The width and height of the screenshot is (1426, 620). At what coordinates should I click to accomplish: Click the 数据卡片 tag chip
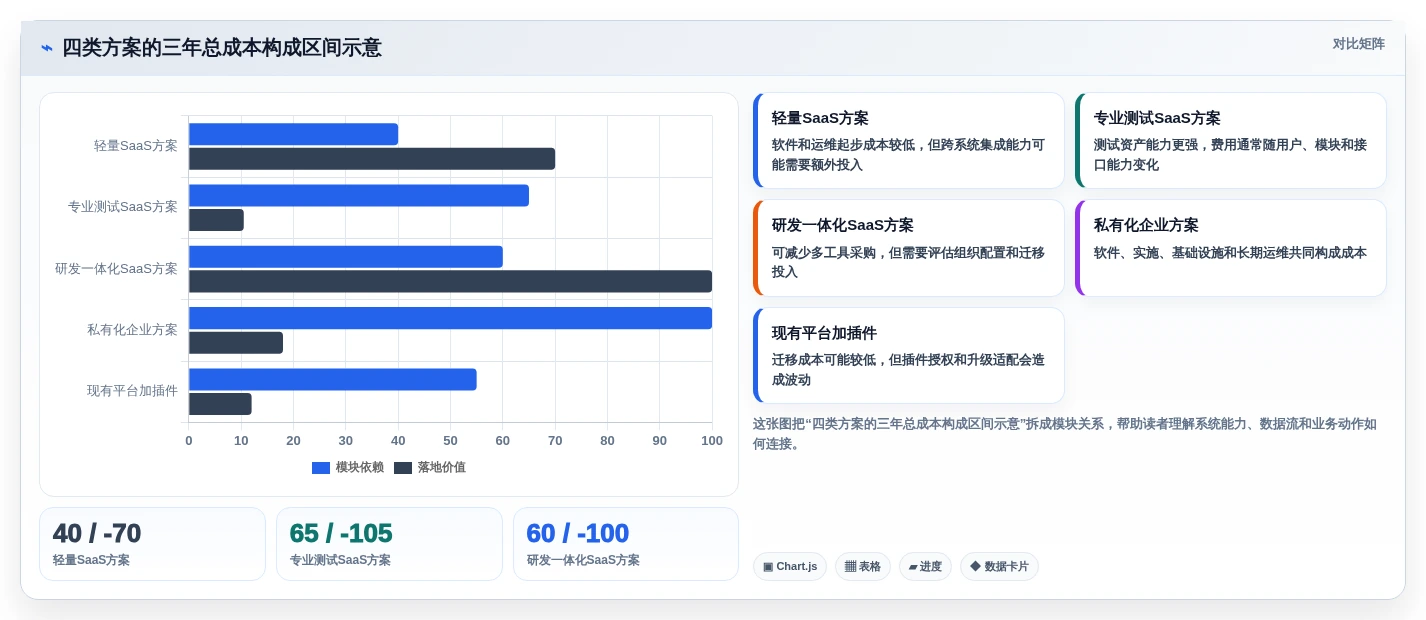tap(999, 567)
